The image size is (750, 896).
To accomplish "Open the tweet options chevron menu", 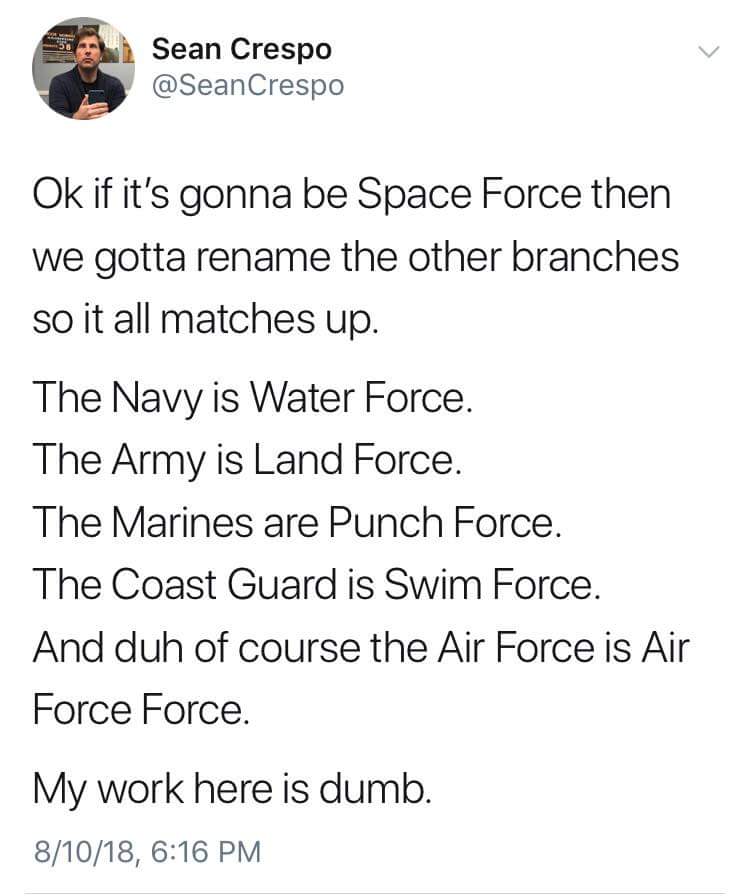I will pyautogui.click(x=707, y=52).
